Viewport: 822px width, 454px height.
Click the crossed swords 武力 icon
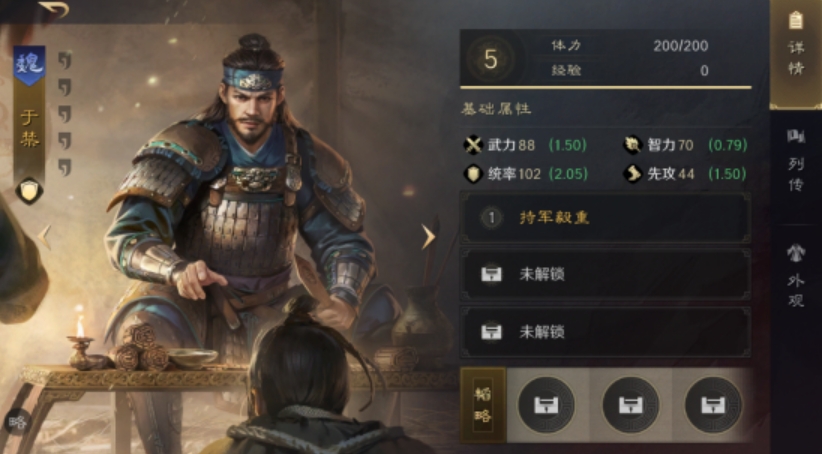point(473,145)
